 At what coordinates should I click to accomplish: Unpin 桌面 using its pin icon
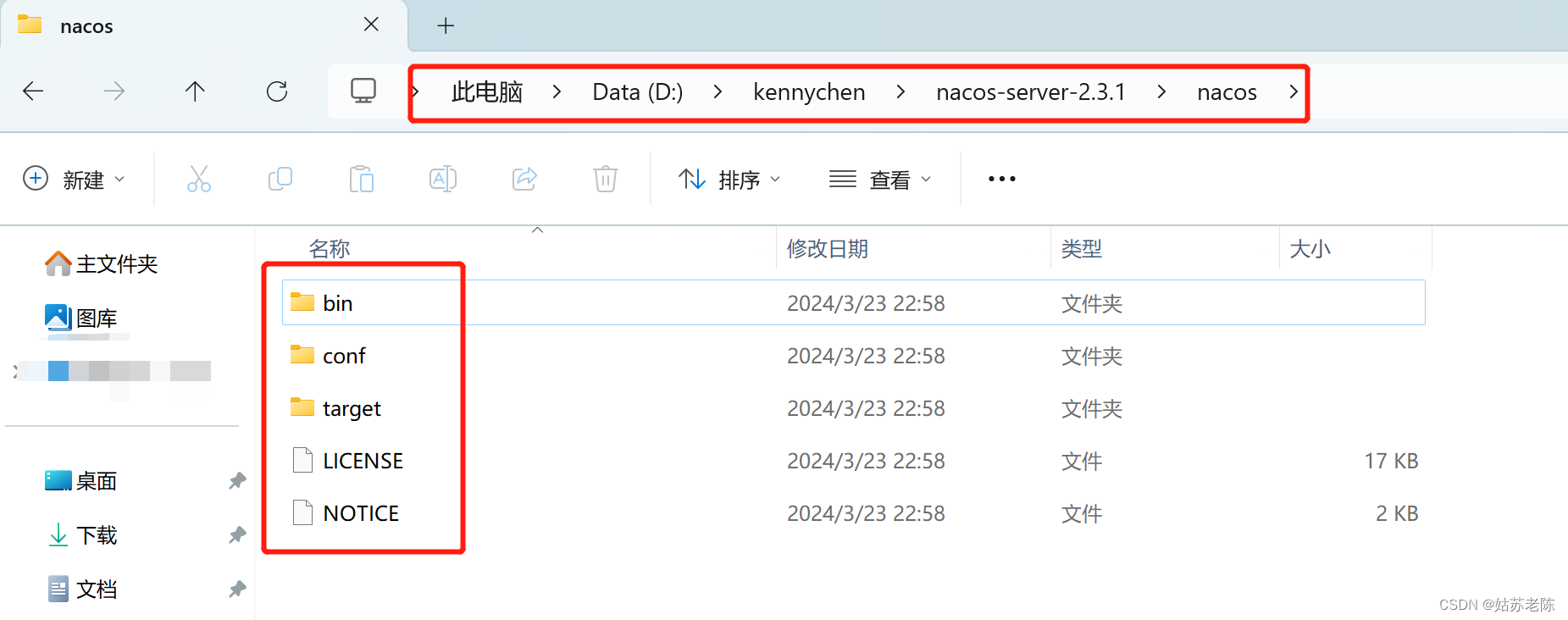237,480
